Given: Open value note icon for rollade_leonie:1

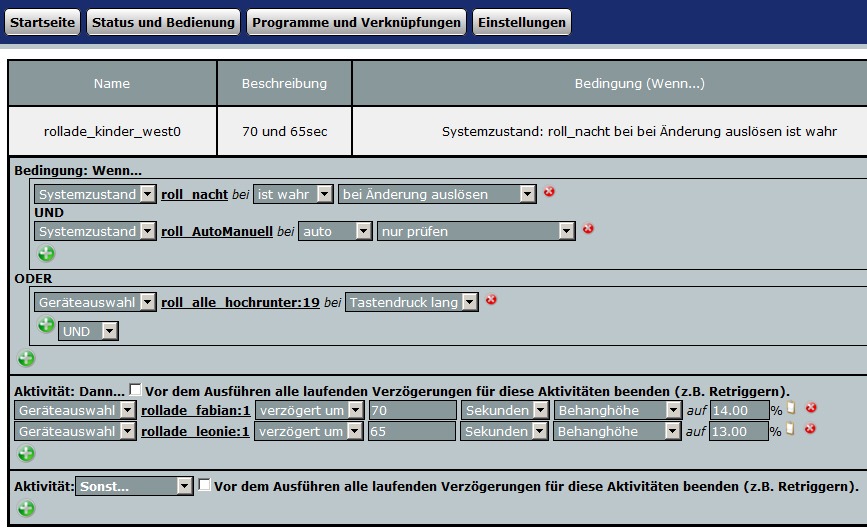Looking at the screenshot, I should coord(790,428).
